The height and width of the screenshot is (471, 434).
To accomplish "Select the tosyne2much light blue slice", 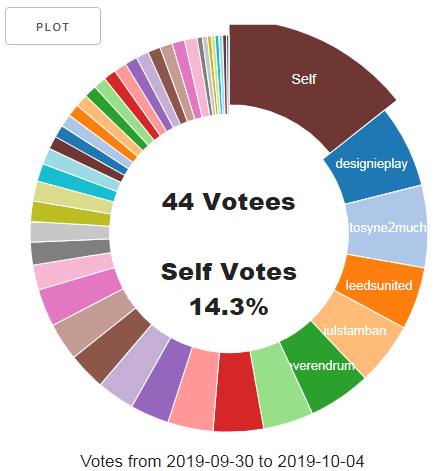I will [x=387, y=227].
